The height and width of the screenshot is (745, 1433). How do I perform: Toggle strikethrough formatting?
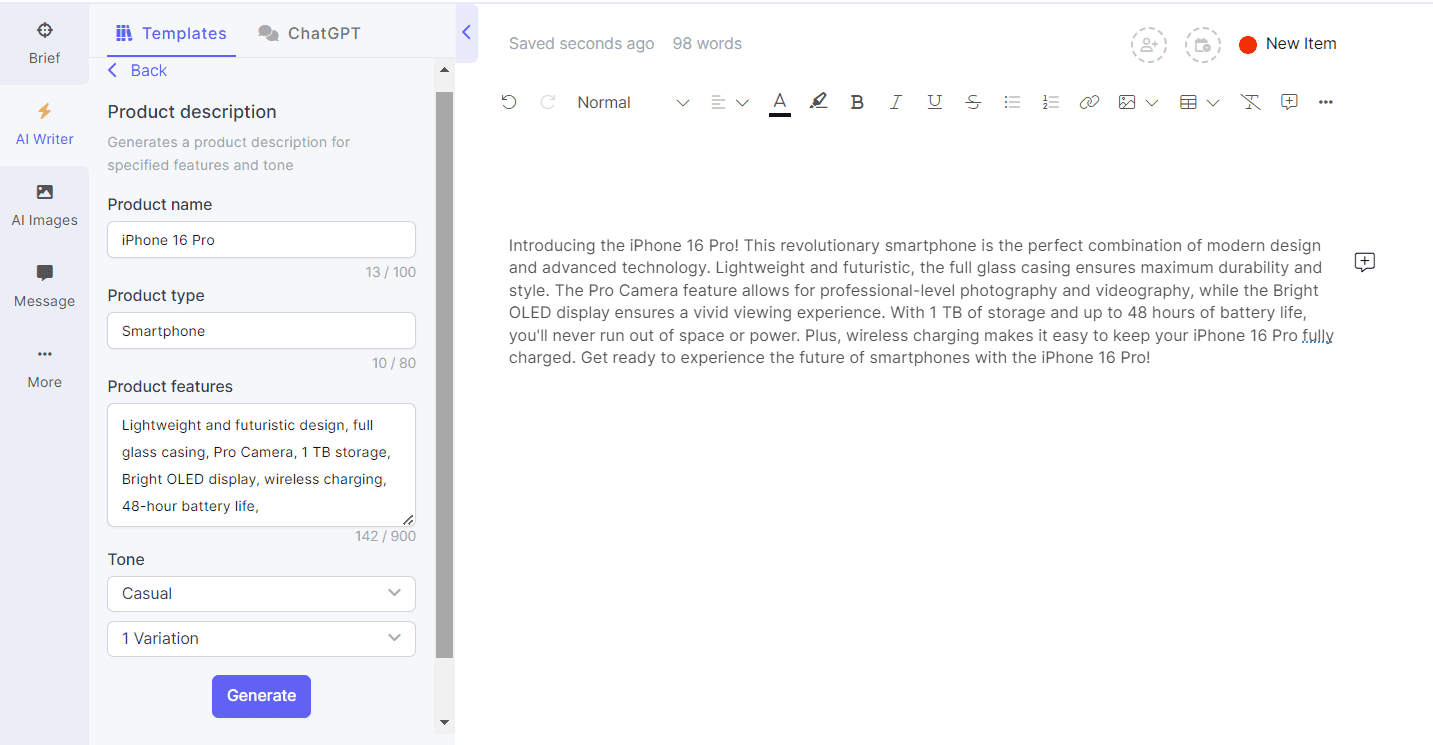click(x=973, y=102)
